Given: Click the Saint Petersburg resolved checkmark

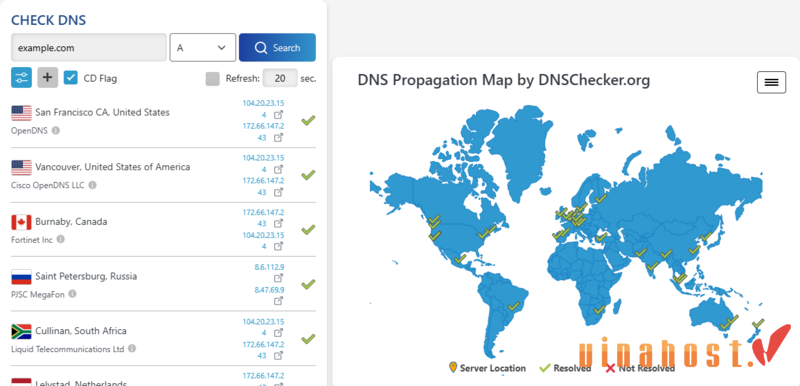Looking at the screenshot, I should coord(308,284).
